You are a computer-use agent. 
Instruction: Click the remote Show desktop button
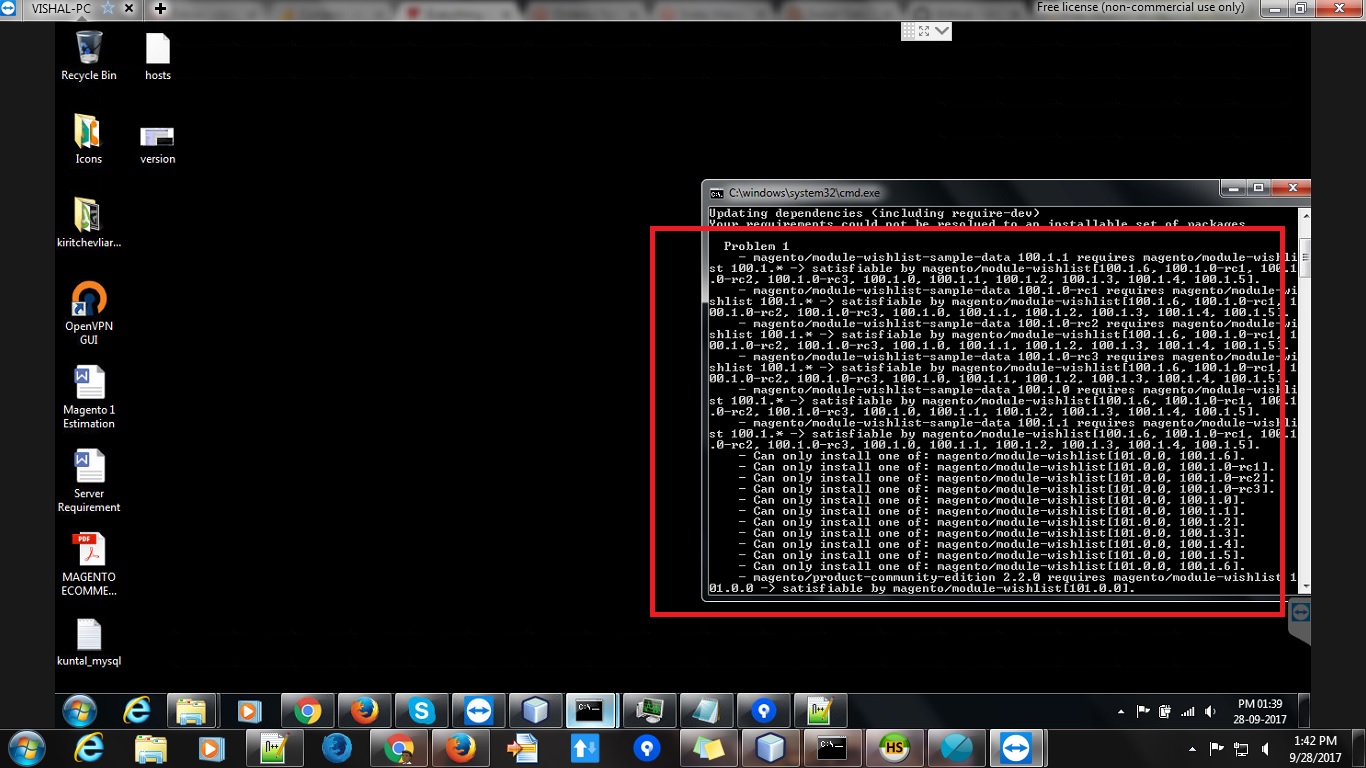tap(1304, 711)
